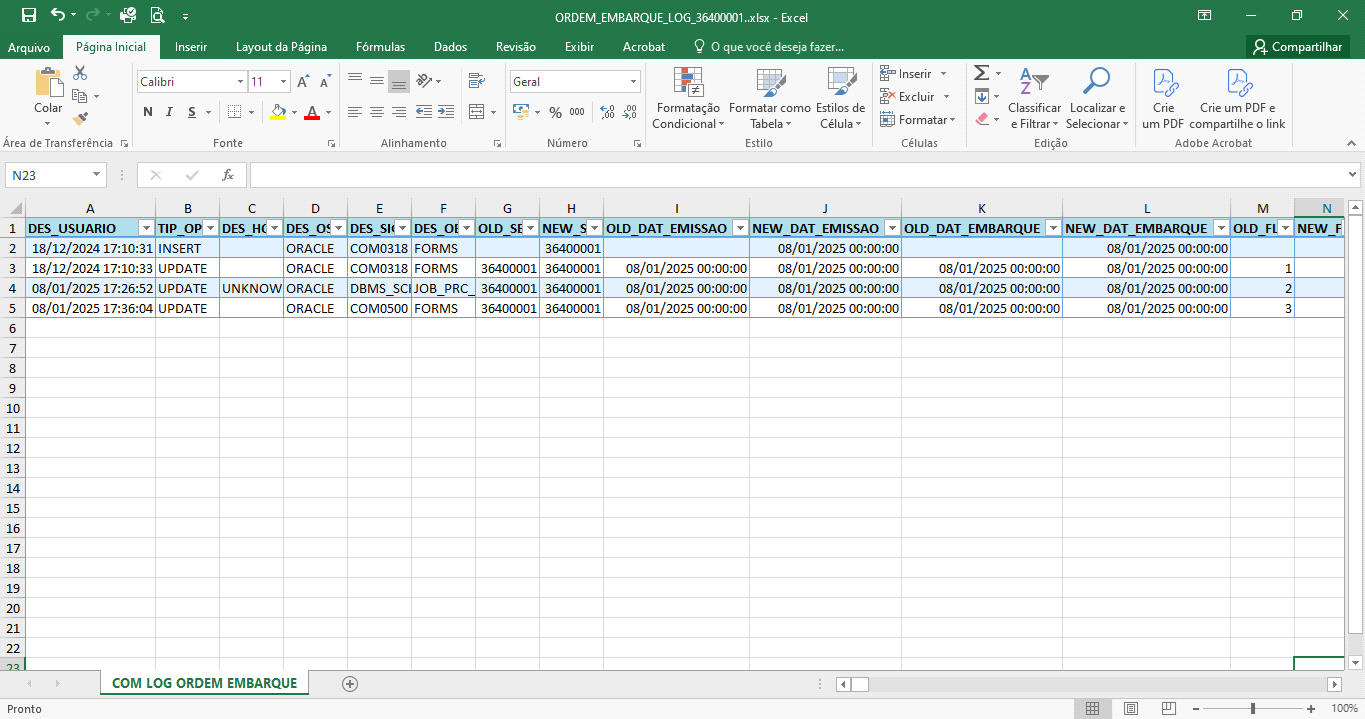1365x719 pixels.
Task: Open the NEW_DAT_EMBARQUE filter dropdown
Action: (x=1221, y=228)
